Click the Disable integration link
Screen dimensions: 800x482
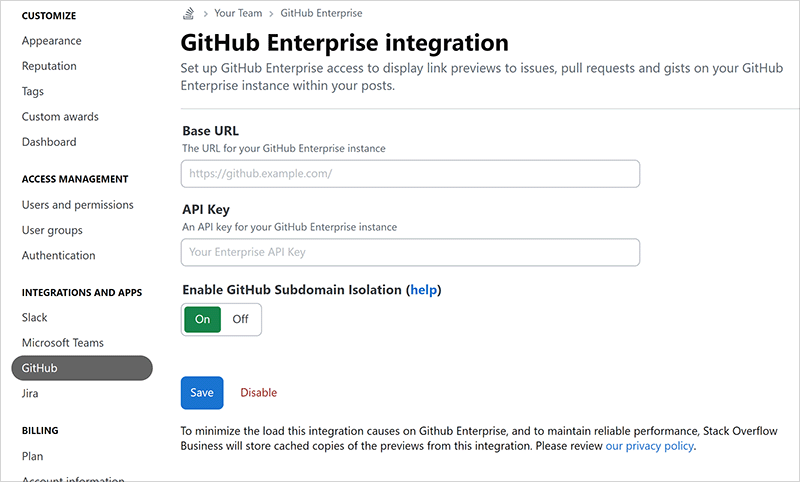coord(258,393)
